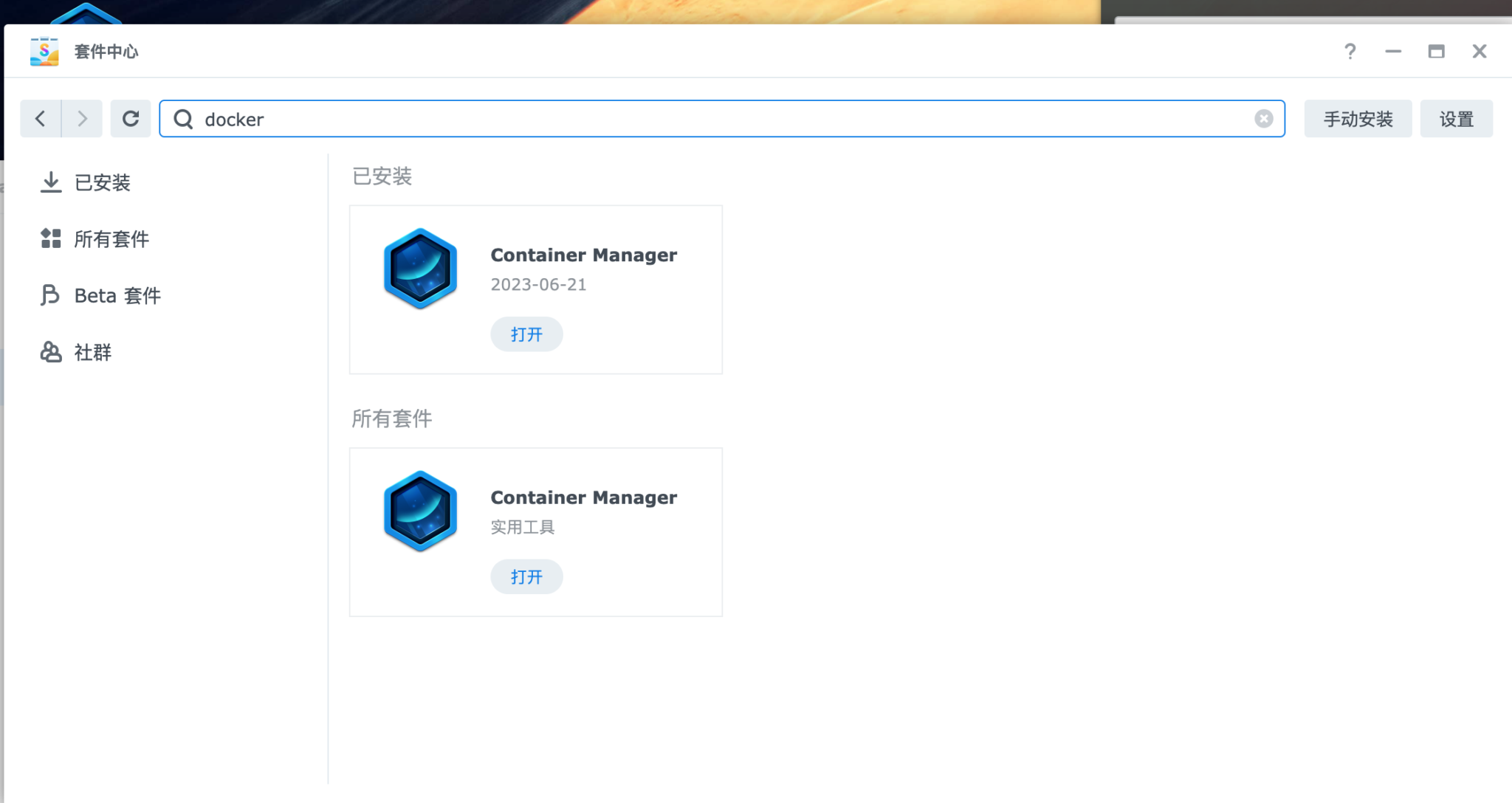Click the back navigation arrow

(x=41, y=118)
